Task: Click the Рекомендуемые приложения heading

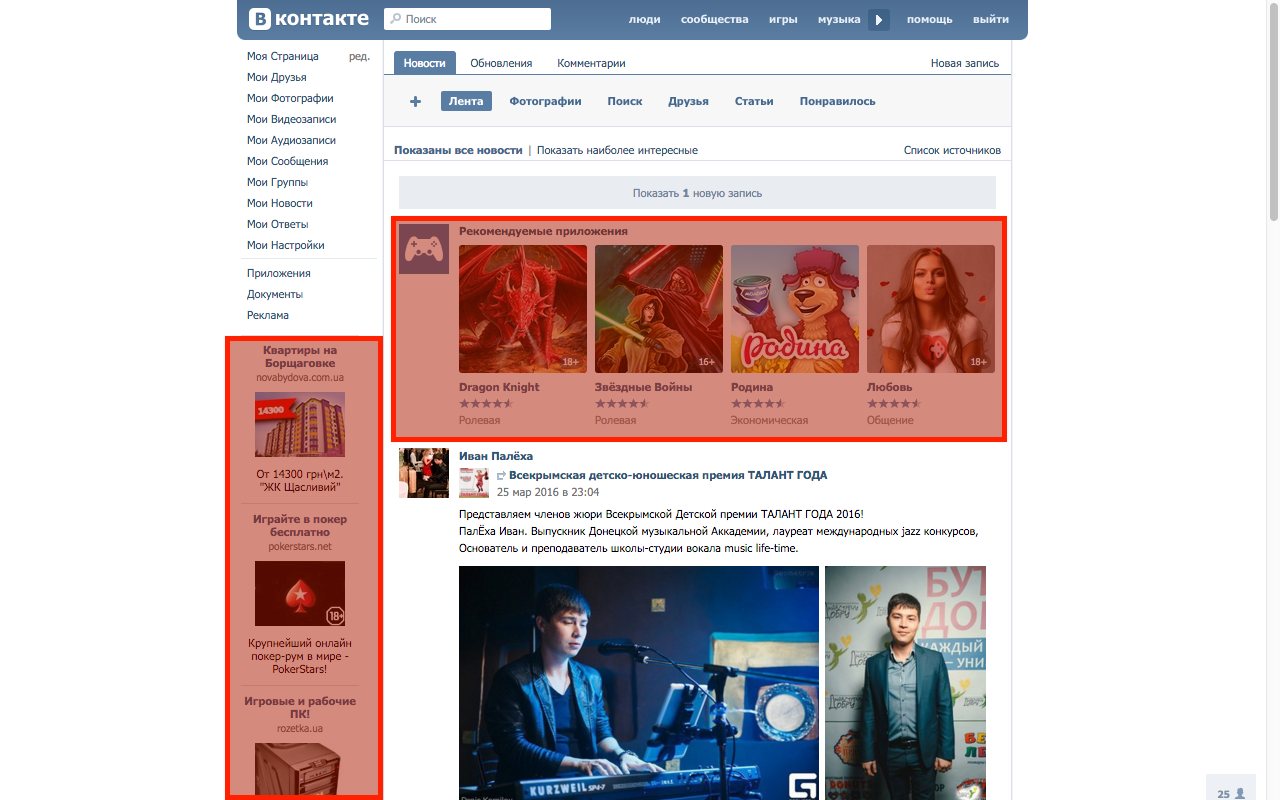Action: pos(543,231)
